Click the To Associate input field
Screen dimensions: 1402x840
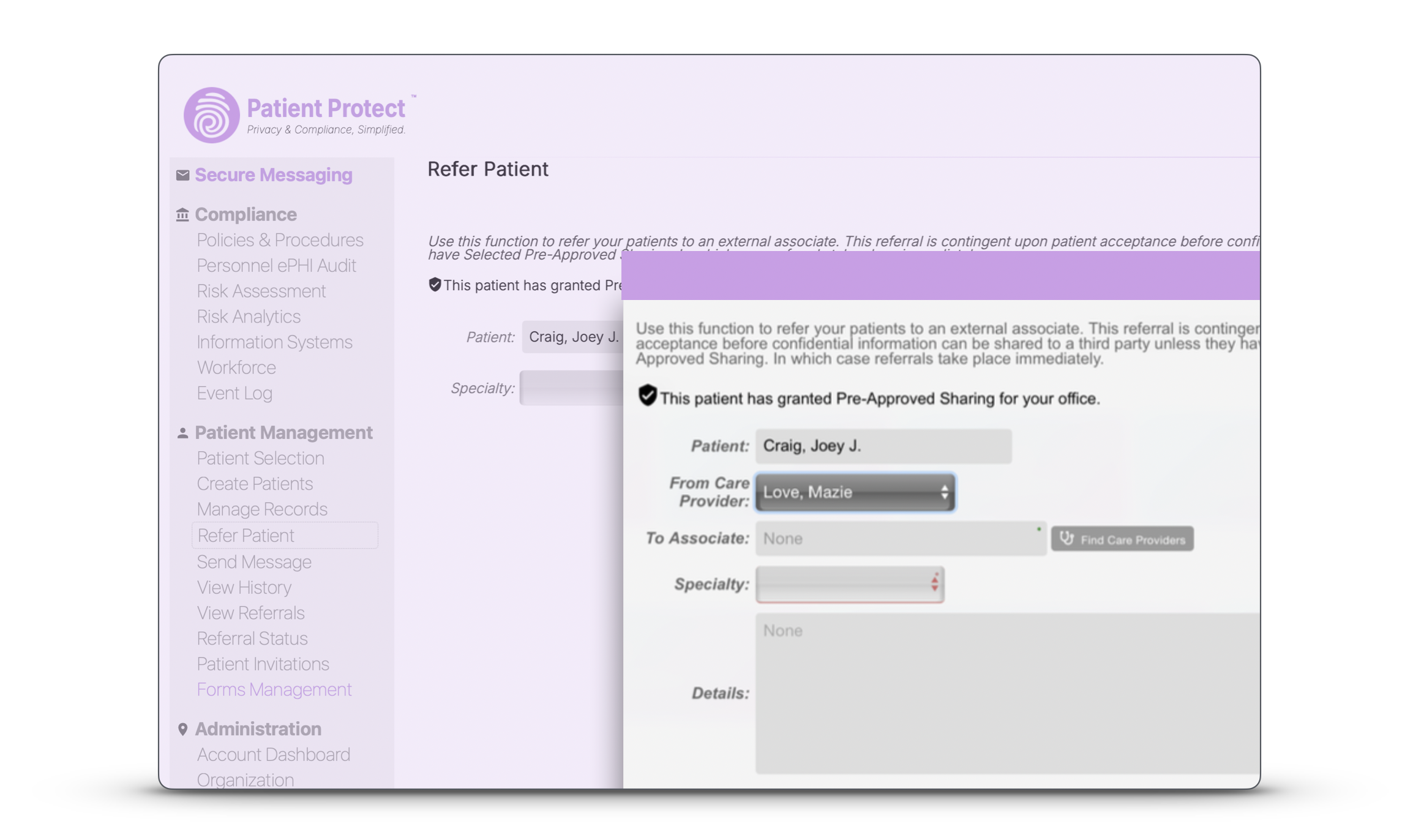pyautogui.click(x=900, y=539)
